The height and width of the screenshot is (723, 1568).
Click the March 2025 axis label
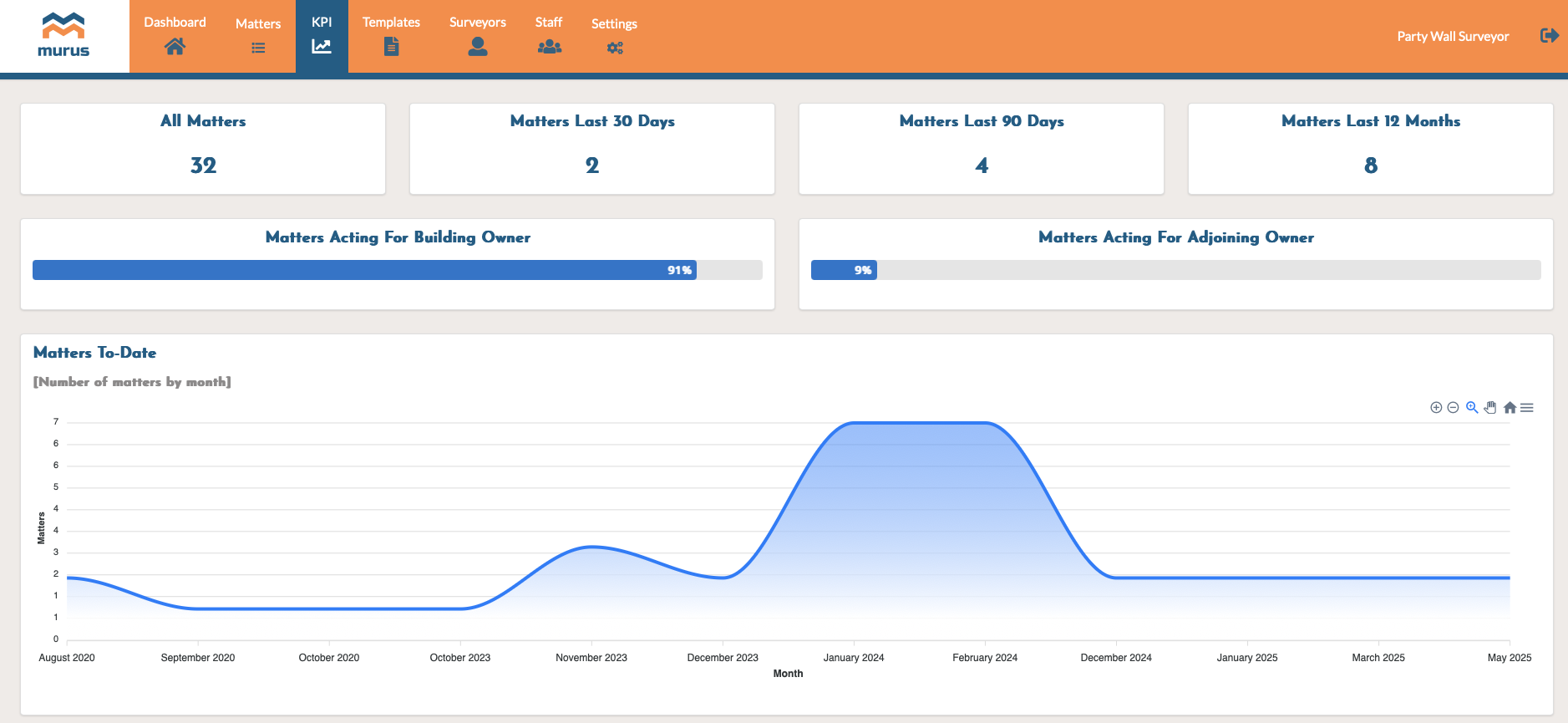[1378, 658]
